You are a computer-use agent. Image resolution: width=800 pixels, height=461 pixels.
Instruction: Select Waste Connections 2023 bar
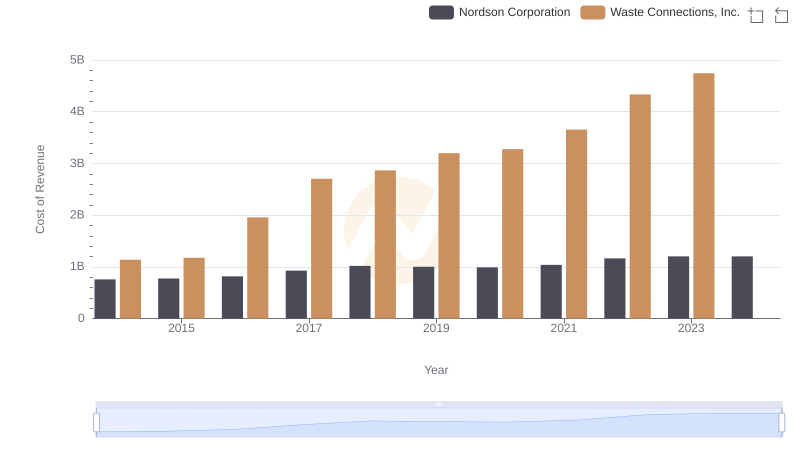tap(704, 196)
